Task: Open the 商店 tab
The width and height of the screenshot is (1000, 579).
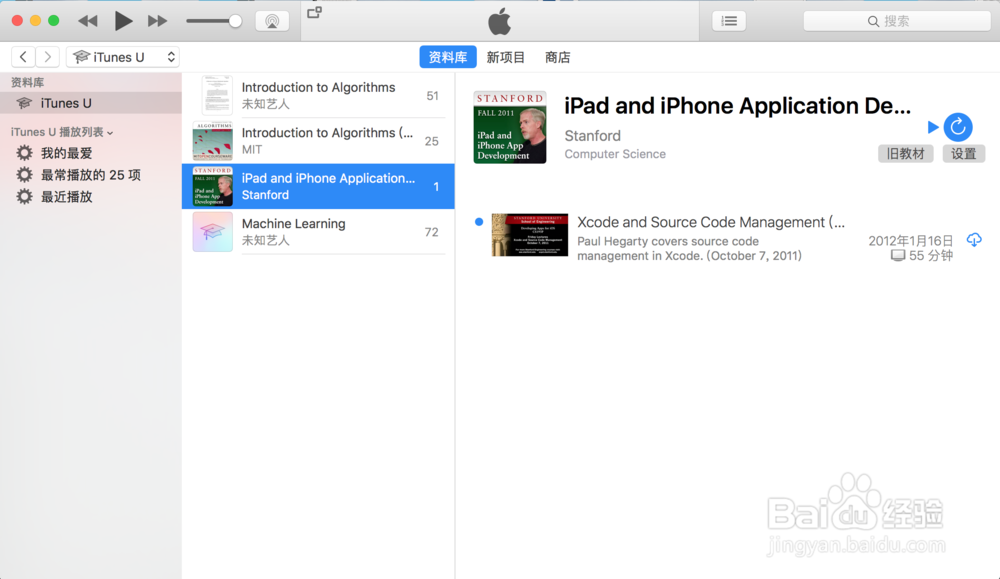Action: pyautogui.click(x=557, y=57)
